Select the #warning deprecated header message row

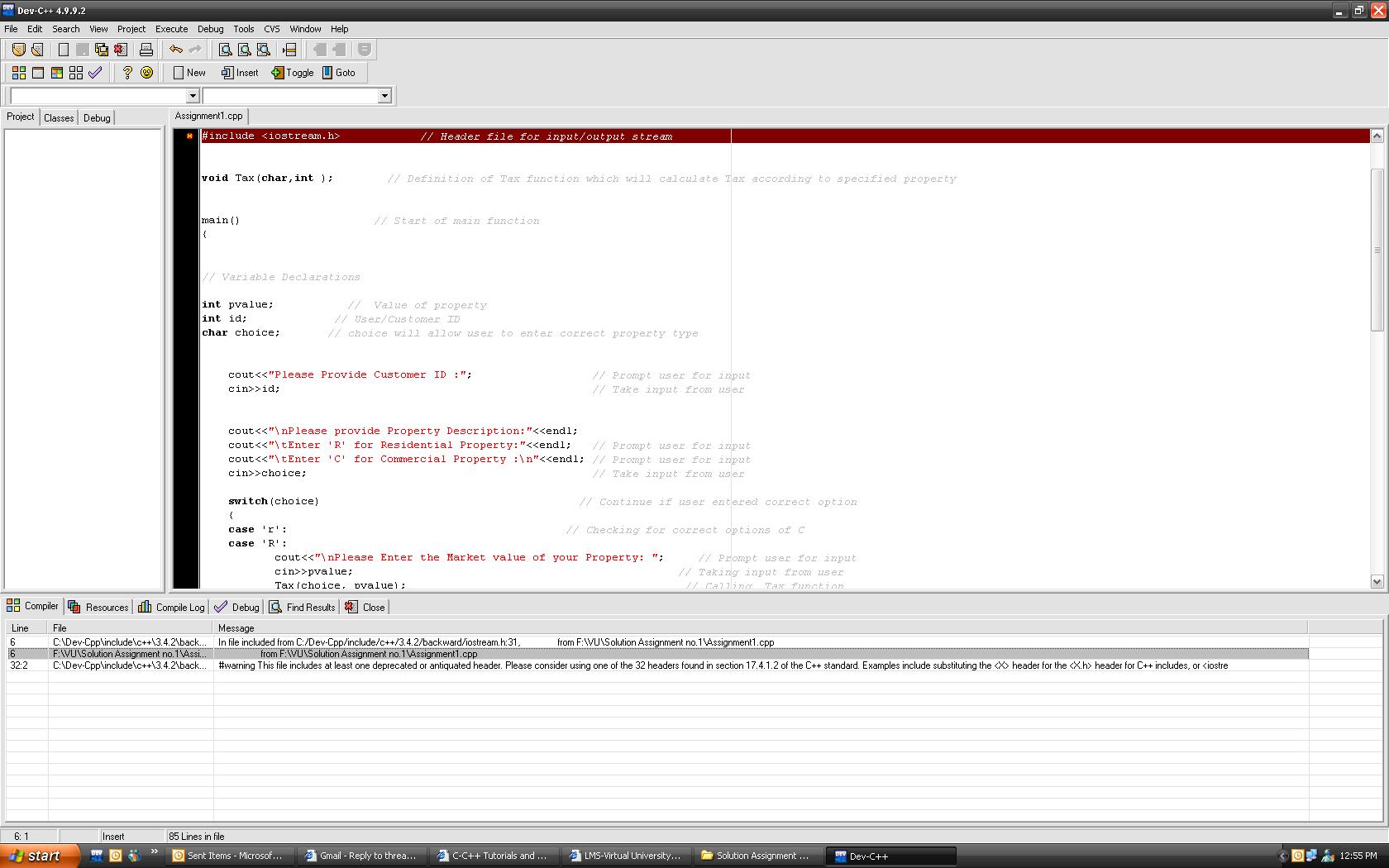657,665
